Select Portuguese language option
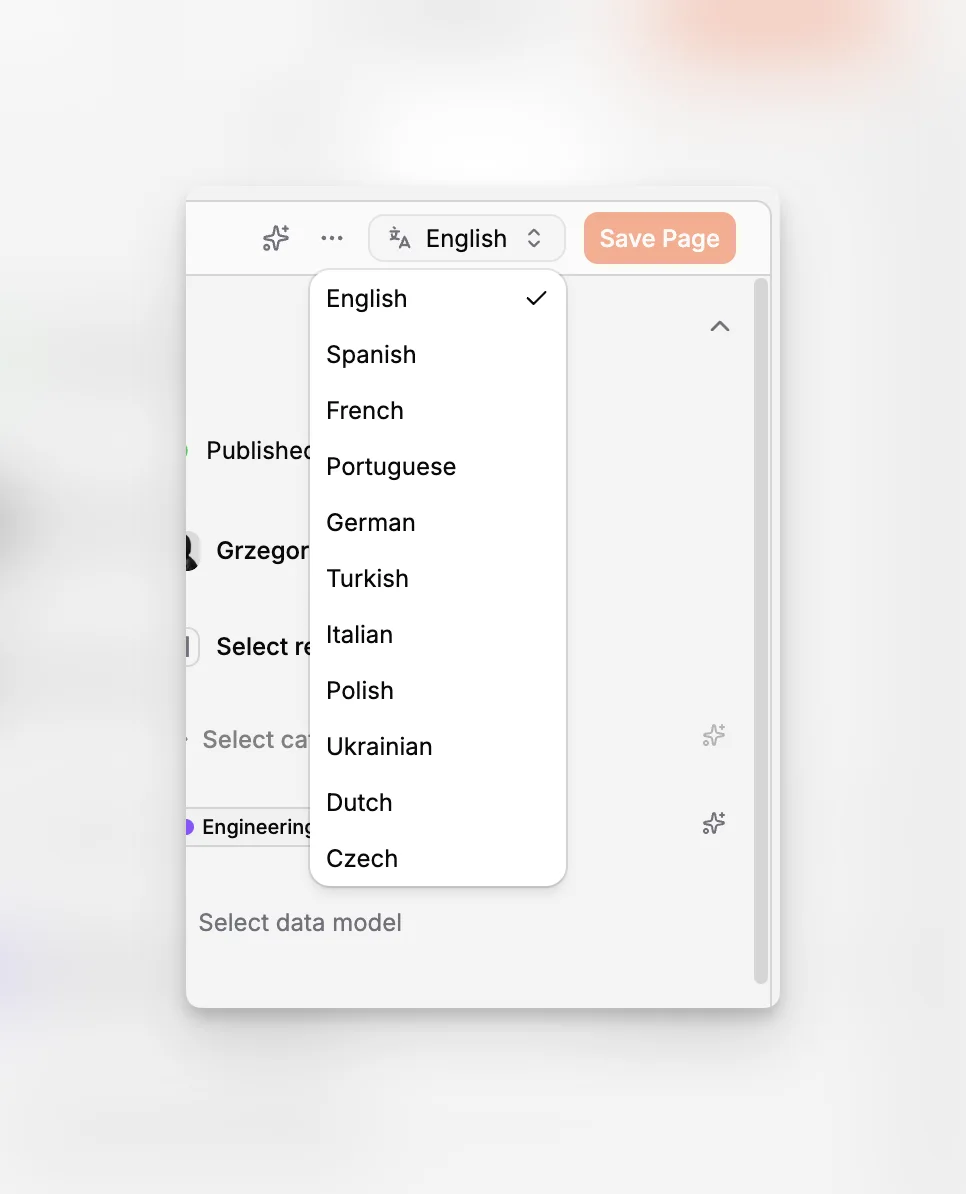The width and height of the screenshot is (966, 1194). tap(438, 467)
